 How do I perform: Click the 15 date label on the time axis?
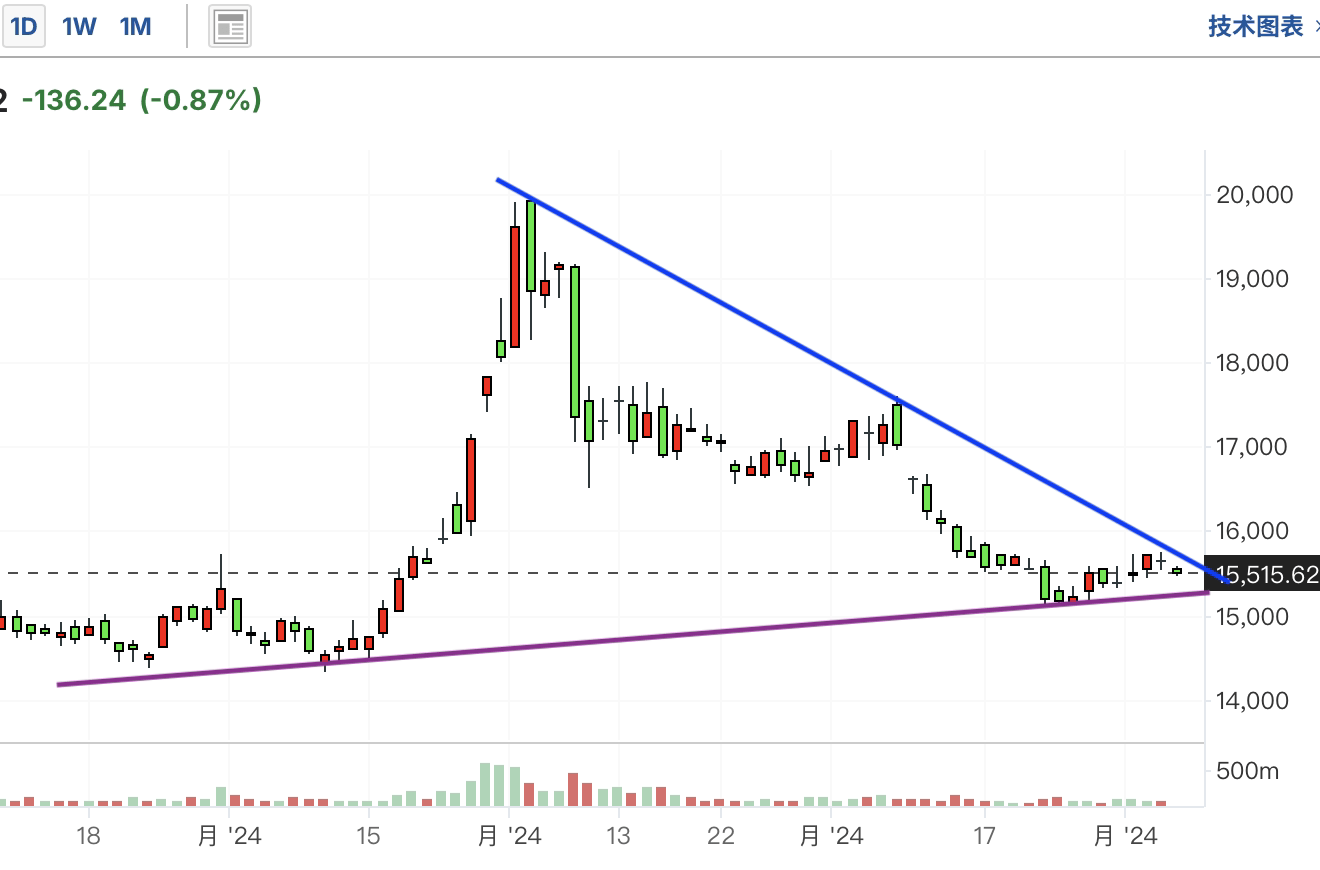(x=368, y=835)
